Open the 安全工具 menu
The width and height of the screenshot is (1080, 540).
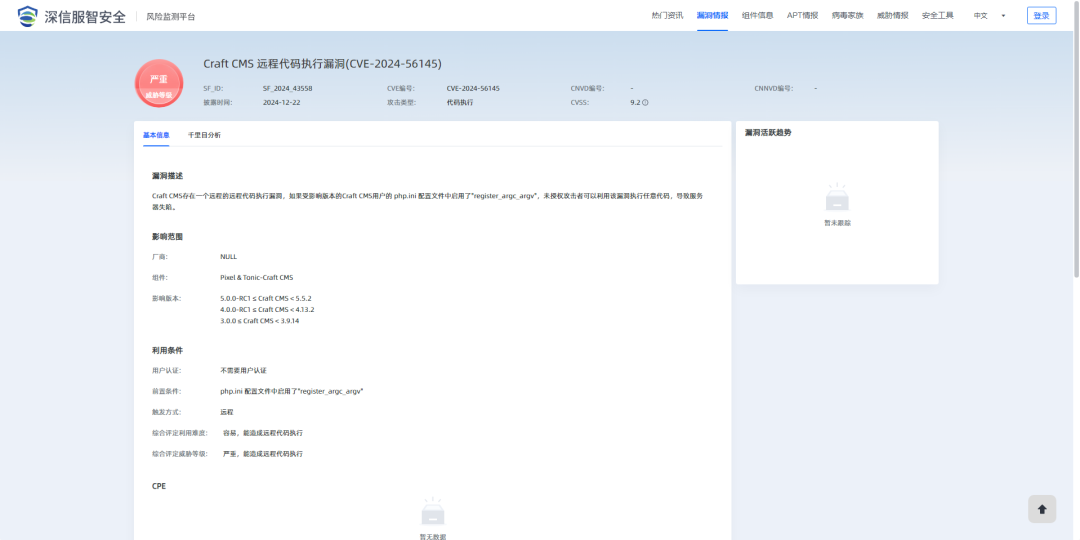937,15
